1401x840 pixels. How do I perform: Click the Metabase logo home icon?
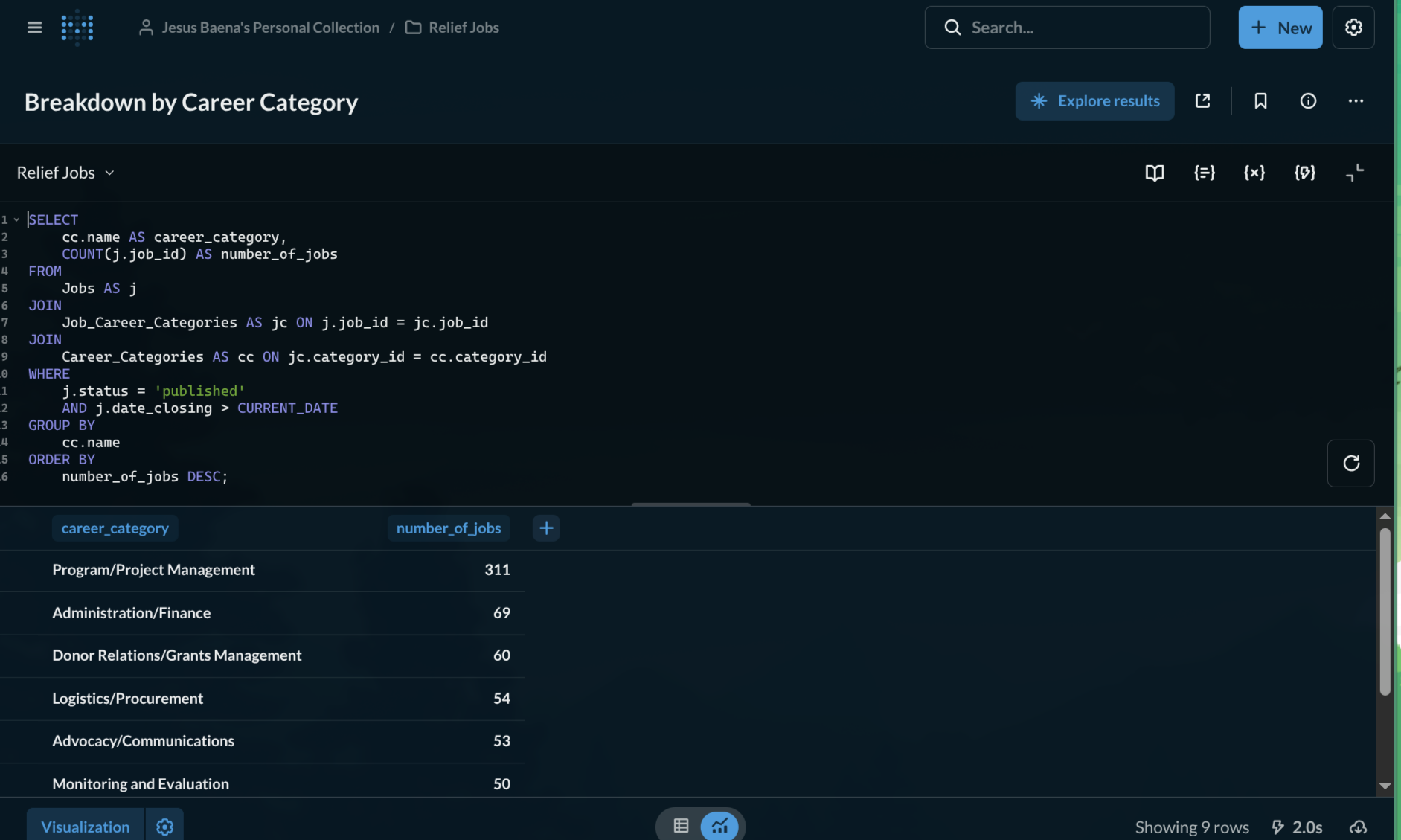click(x=77, y=28)
